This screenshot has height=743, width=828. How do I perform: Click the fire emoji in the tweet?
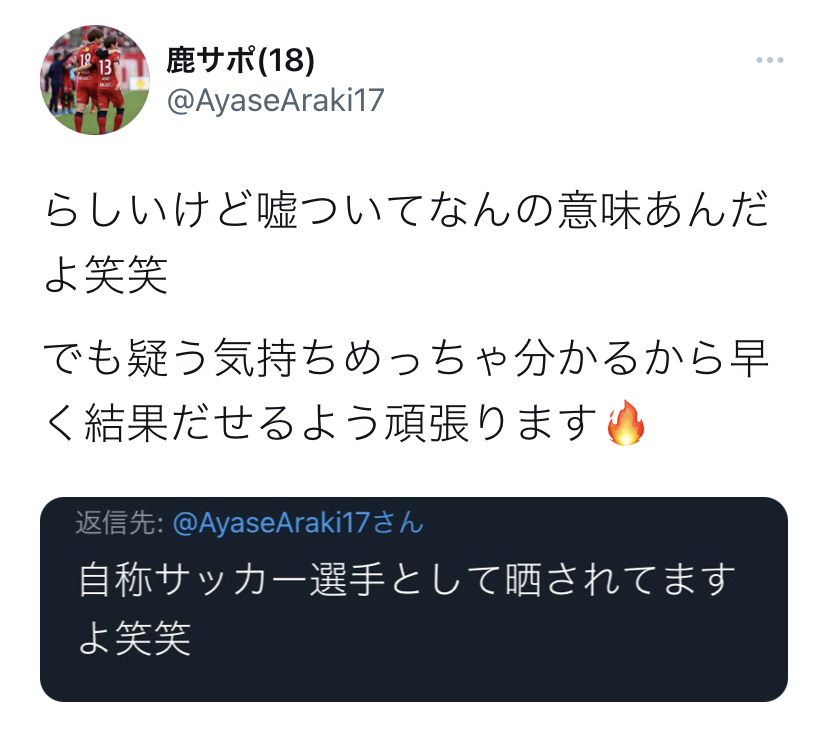(626, 423)
